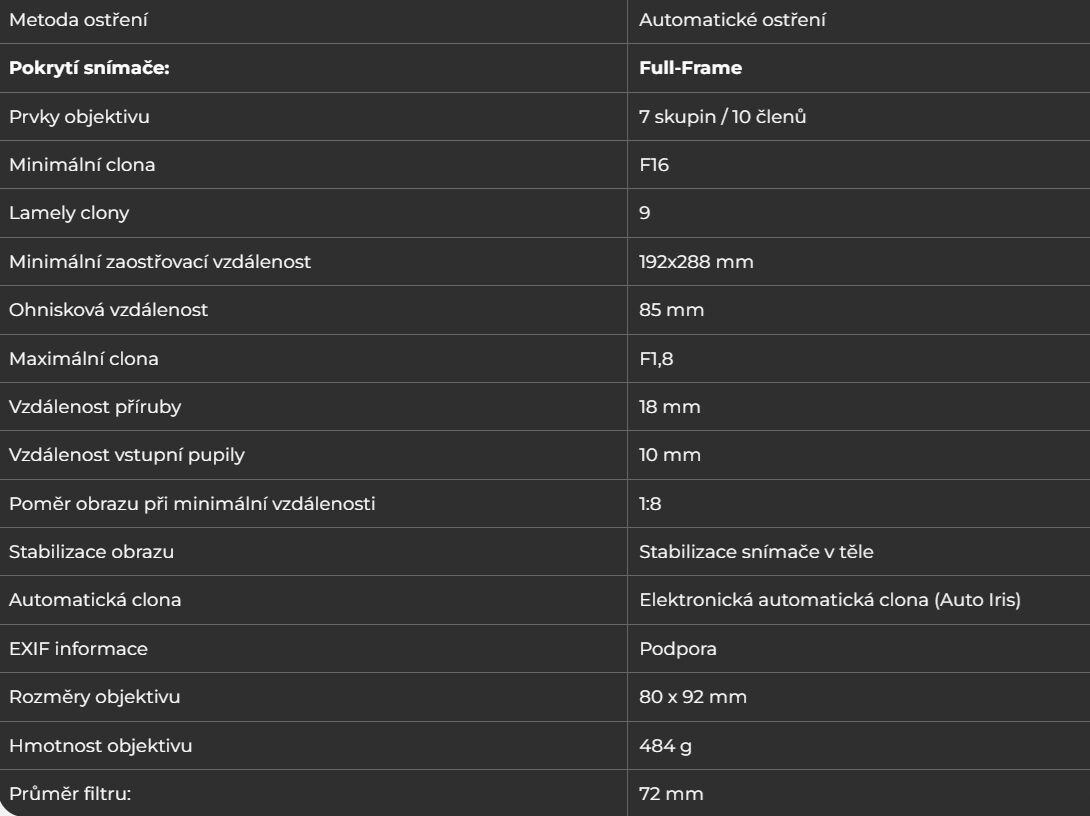Click the 'Prvky objektivu' row label
Screen dimensions: 1090x816
click(79, 117)
